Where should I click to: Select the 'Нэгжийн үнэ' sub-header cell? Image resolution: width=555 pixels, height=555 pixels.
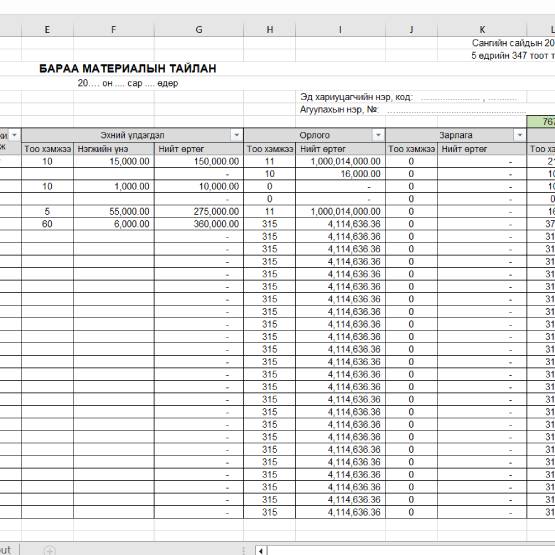point(114,149)
